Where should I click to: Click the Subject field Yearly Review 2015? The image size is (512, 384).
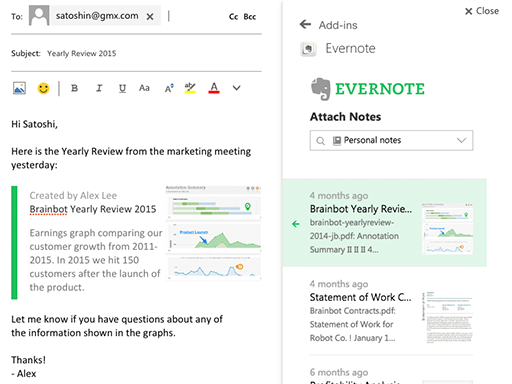pyautogui.click(x=81, y=53)
